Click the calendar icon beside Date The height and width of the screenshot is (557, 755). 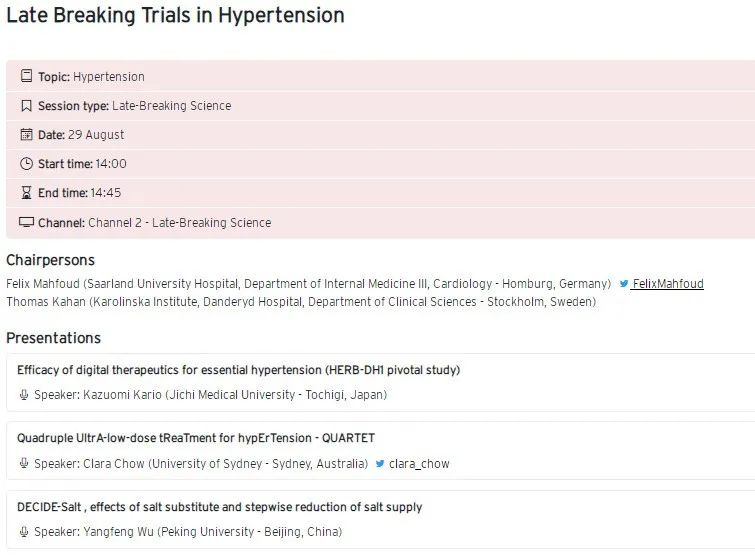[26, 135]
